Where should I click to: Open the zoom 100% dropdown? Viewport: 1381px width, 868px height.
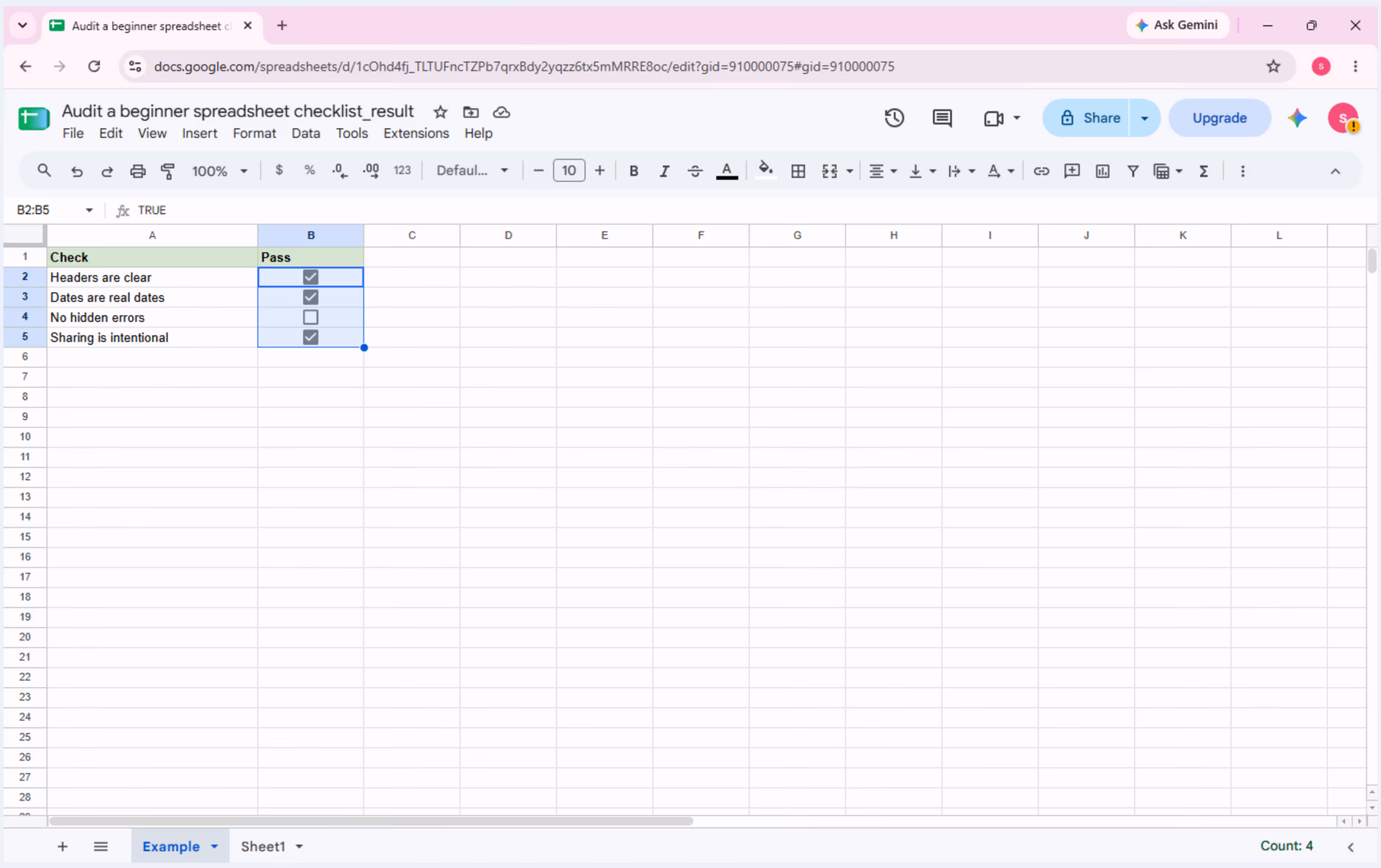[x=219, y=171]
